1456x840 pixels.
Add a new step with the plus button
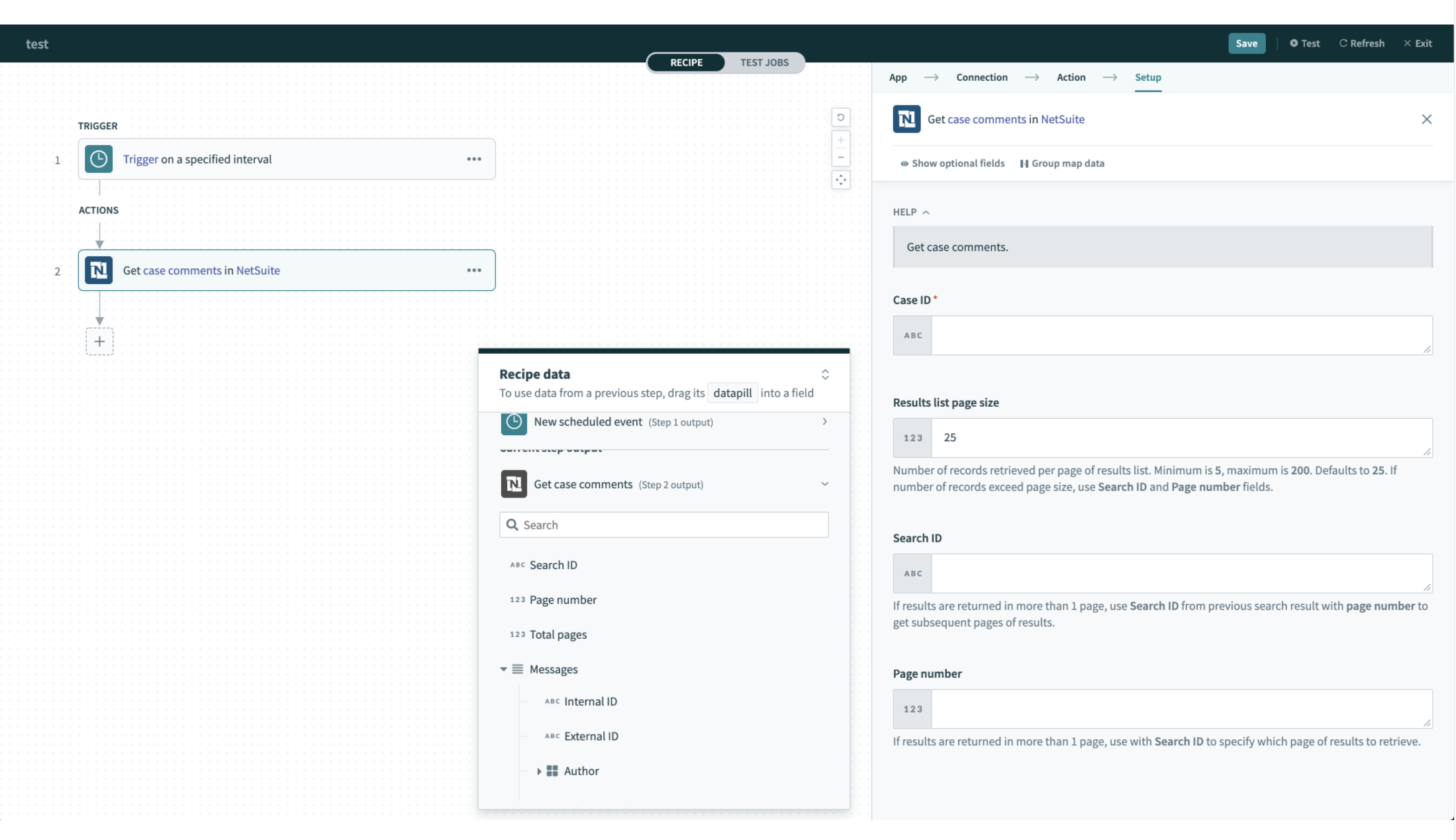tap(99, 342)
